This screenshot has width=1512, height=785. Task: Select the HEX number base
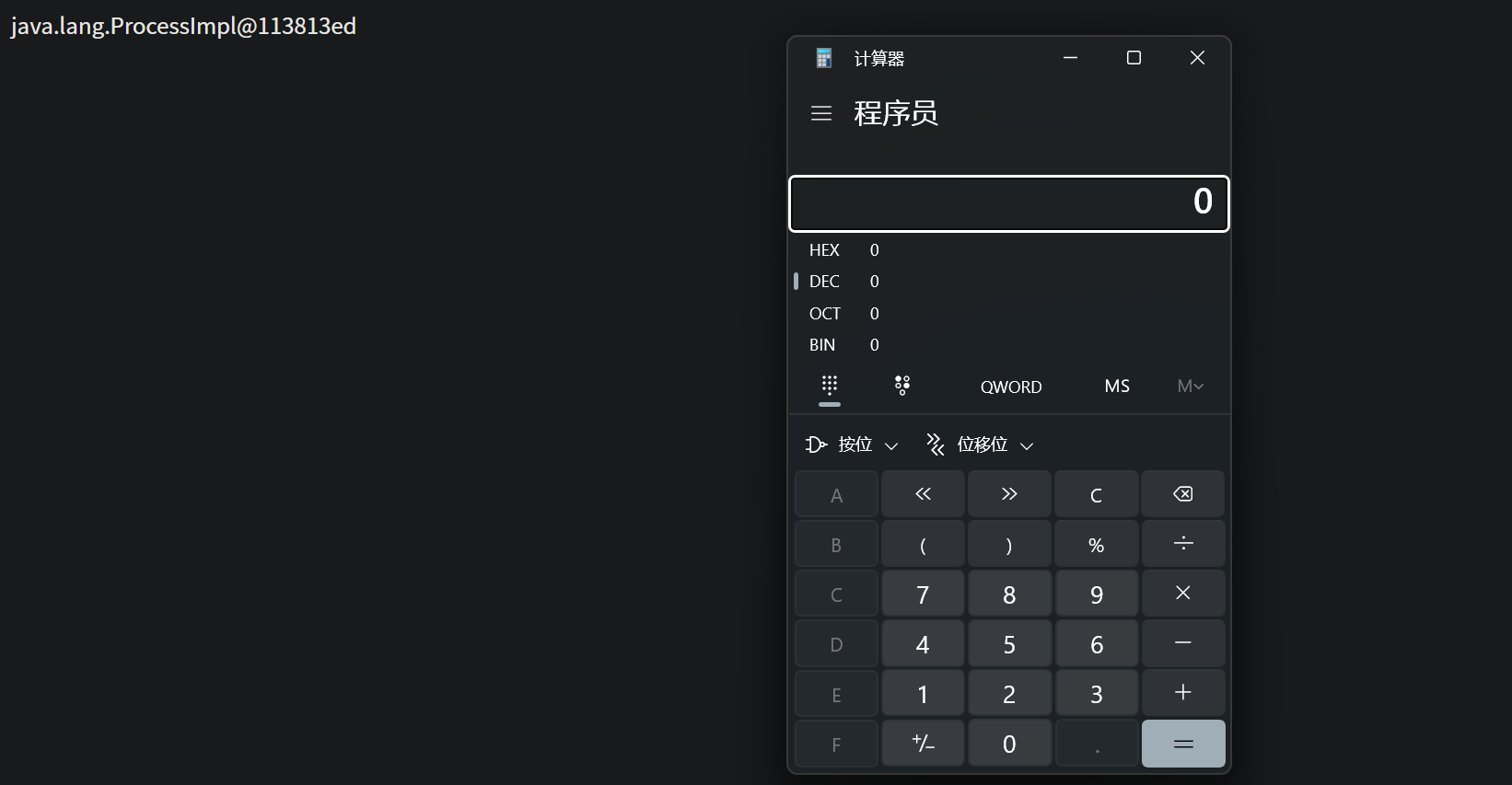824,250
